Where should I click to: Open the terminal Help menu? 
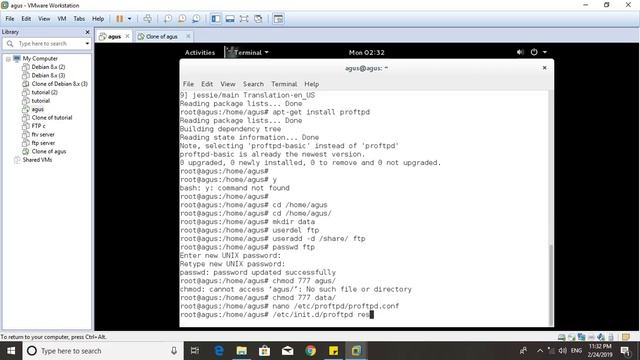311,84
